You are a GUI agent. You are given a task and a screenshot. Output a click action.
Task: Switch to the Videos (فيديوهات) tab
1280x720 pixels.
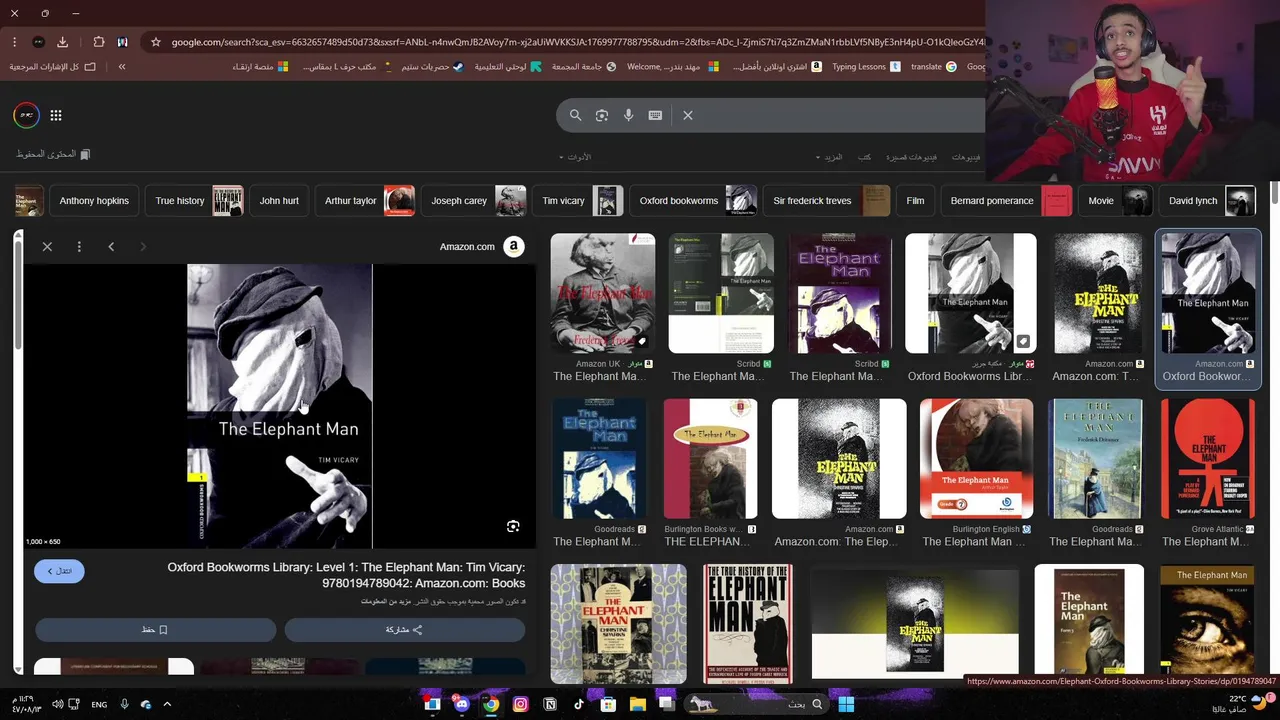pyautogui.click(x=965, y=157)
